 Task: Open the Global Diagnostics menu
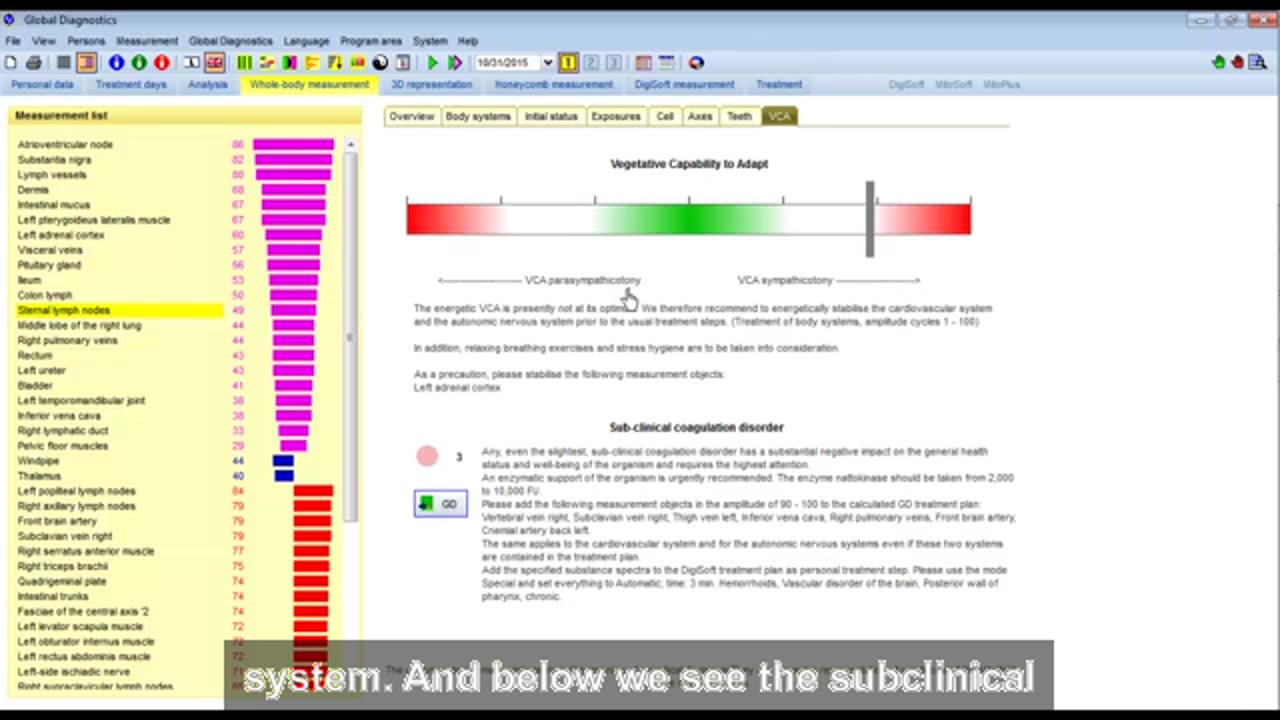(230, 41)
